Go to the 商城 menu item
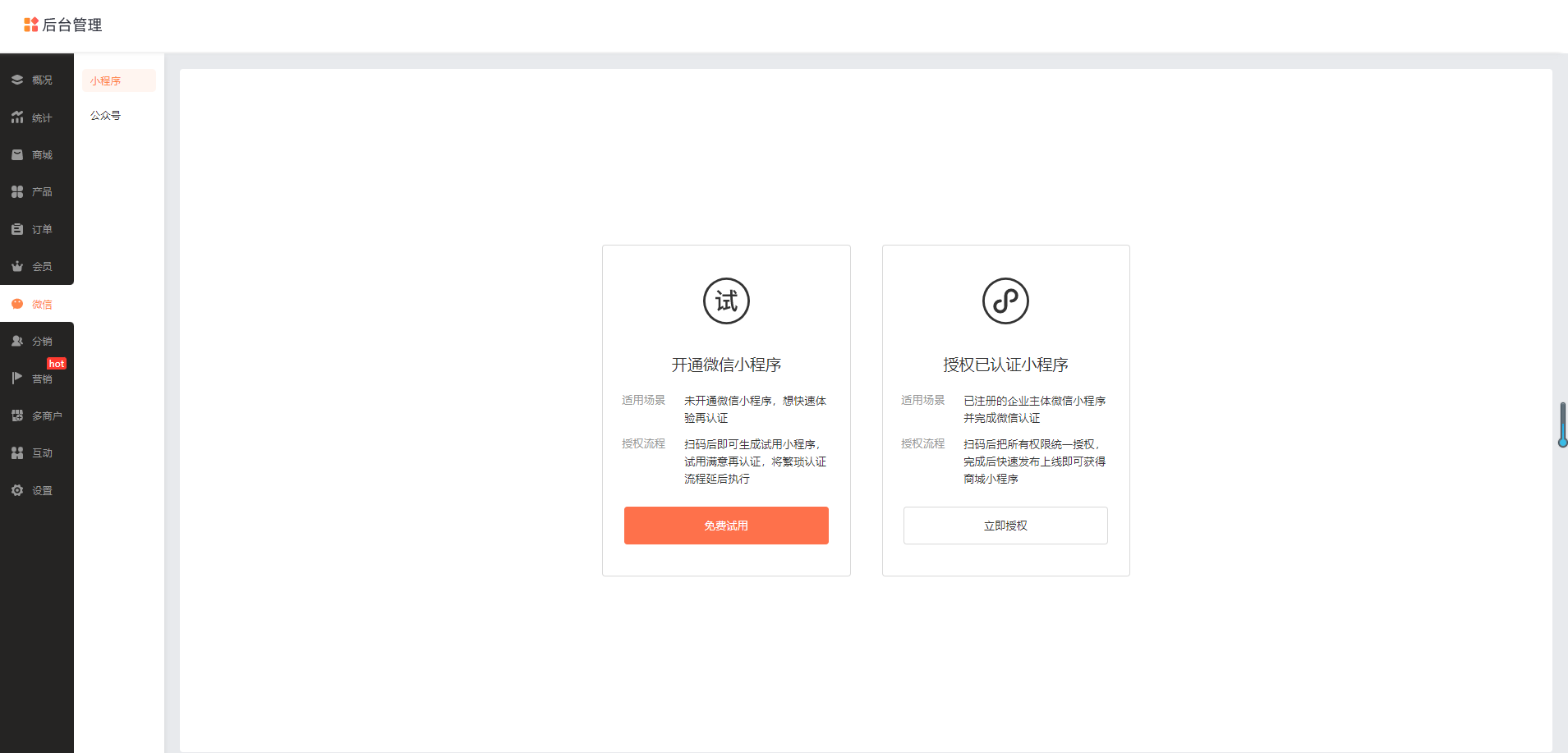The height and width of the screenshot is (753, 1568). pos(37,154)
